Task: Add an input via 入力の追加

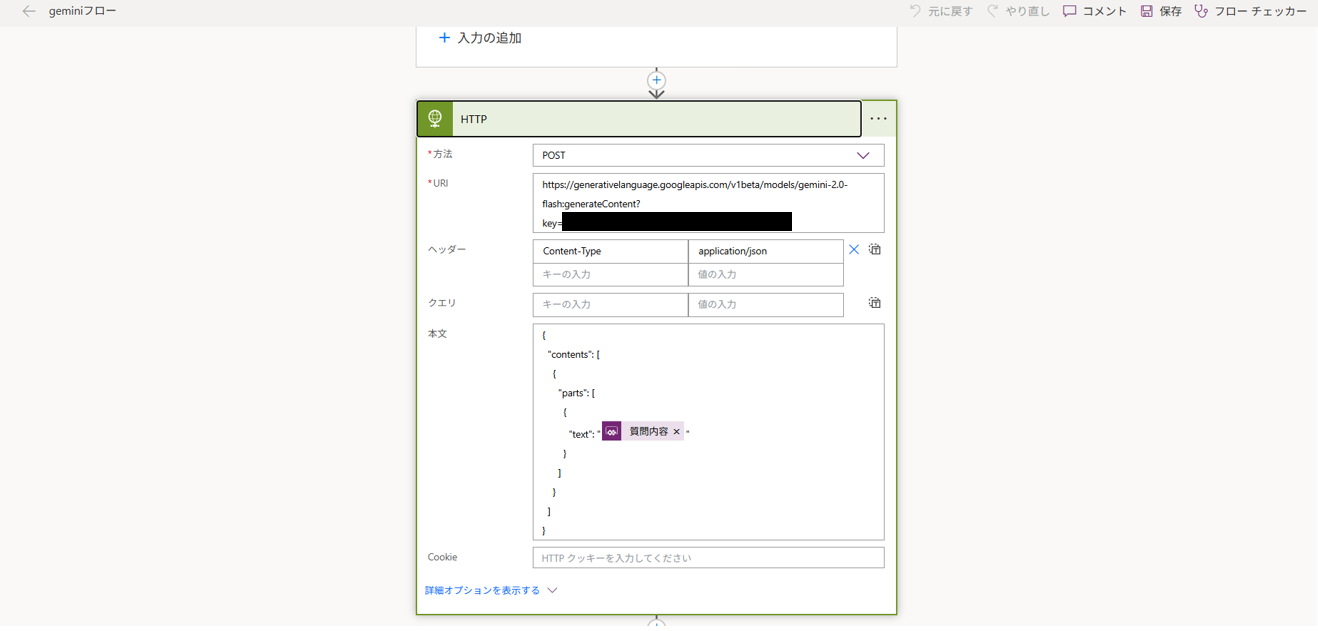Action: pos(480,38)
